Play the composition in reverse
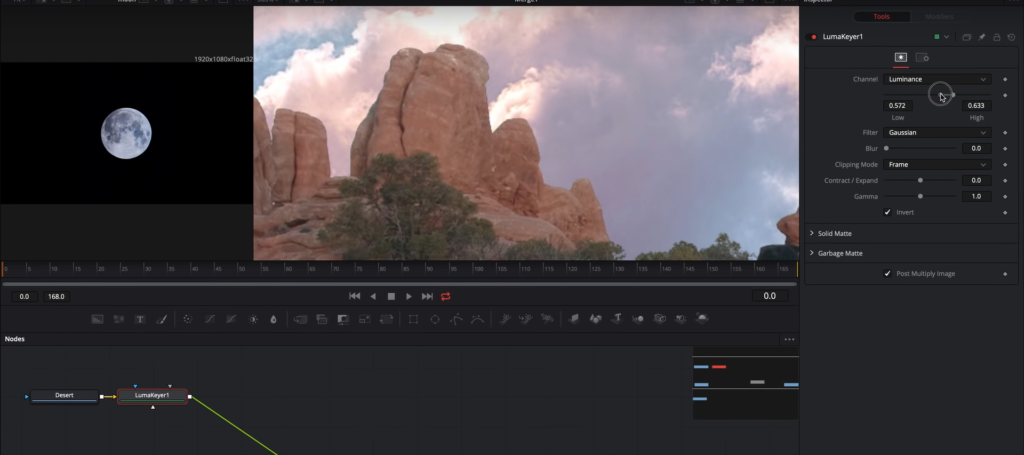The image size is (1024, 455). 373,296
